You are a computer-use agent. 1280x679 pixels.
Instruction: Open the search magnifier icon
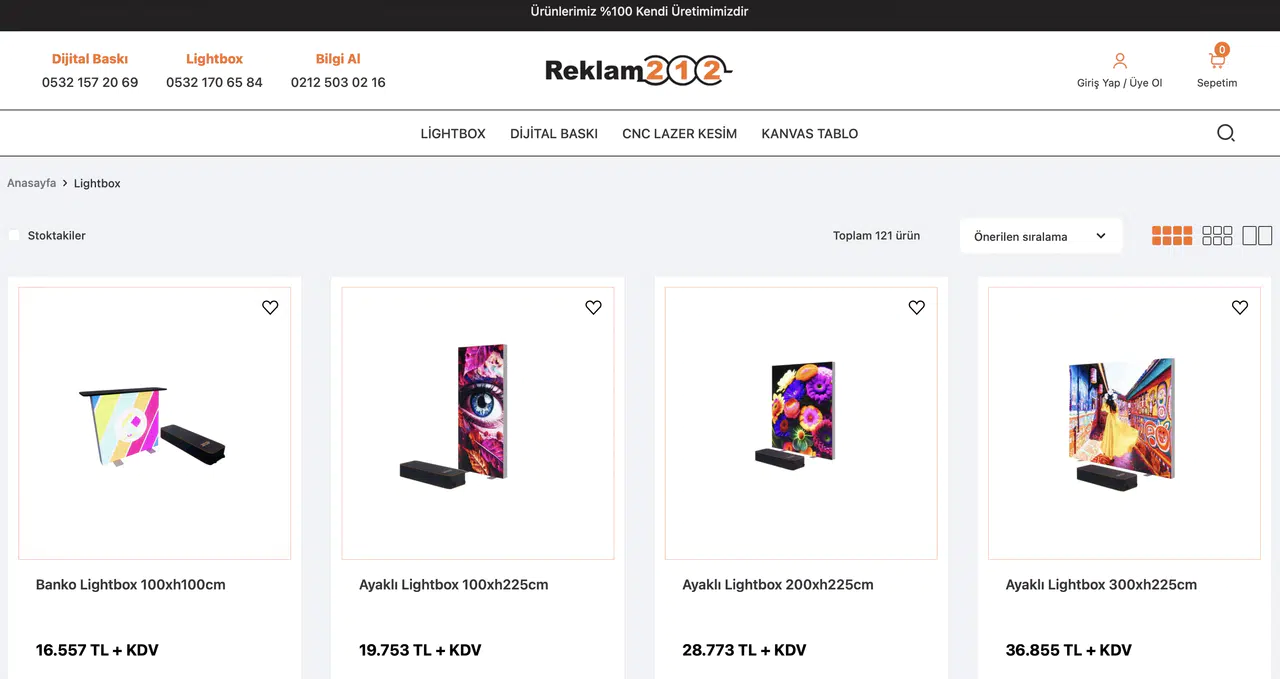pos(1226,133)
